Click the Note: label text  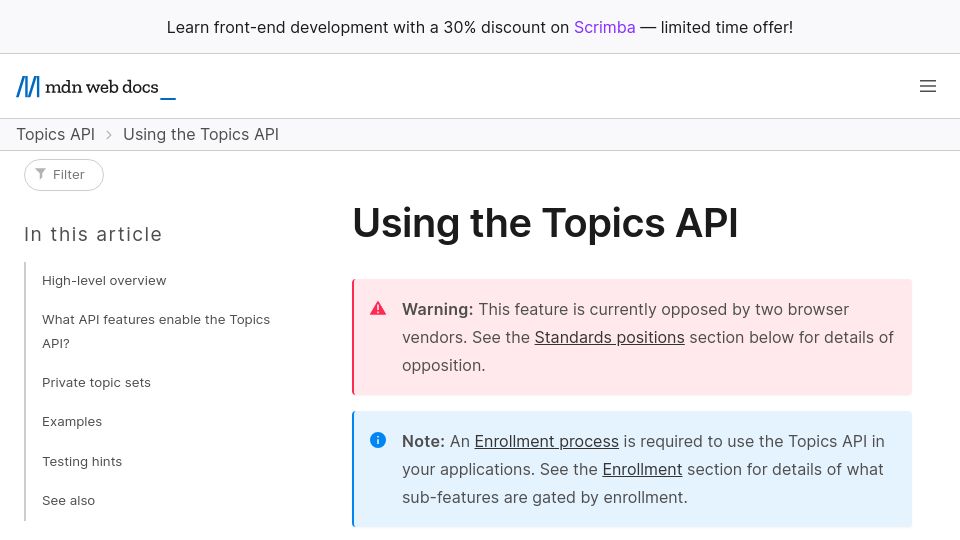tap(423, 441)
